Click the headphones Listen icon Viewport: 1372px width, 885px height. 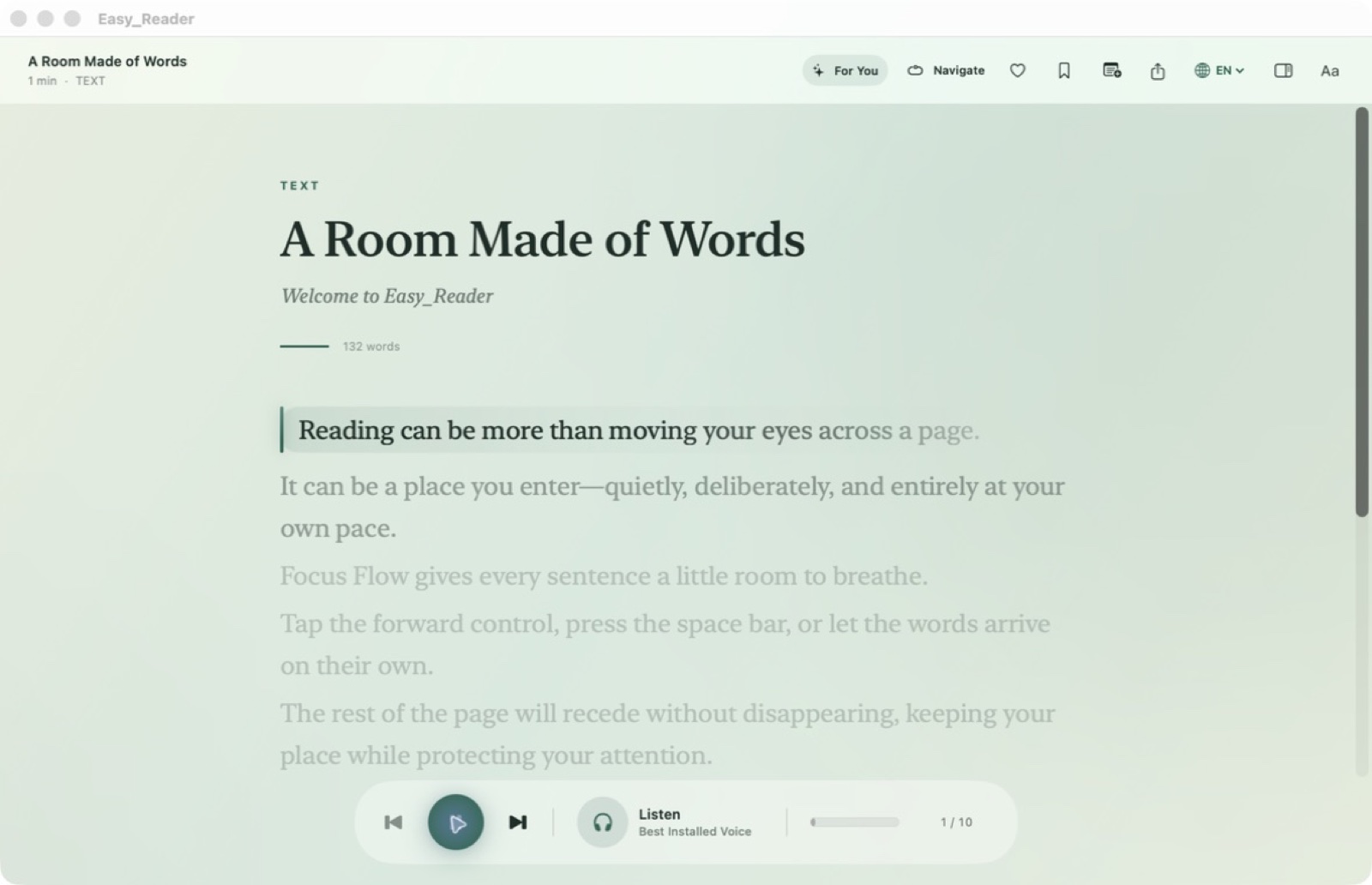[603, 822]
